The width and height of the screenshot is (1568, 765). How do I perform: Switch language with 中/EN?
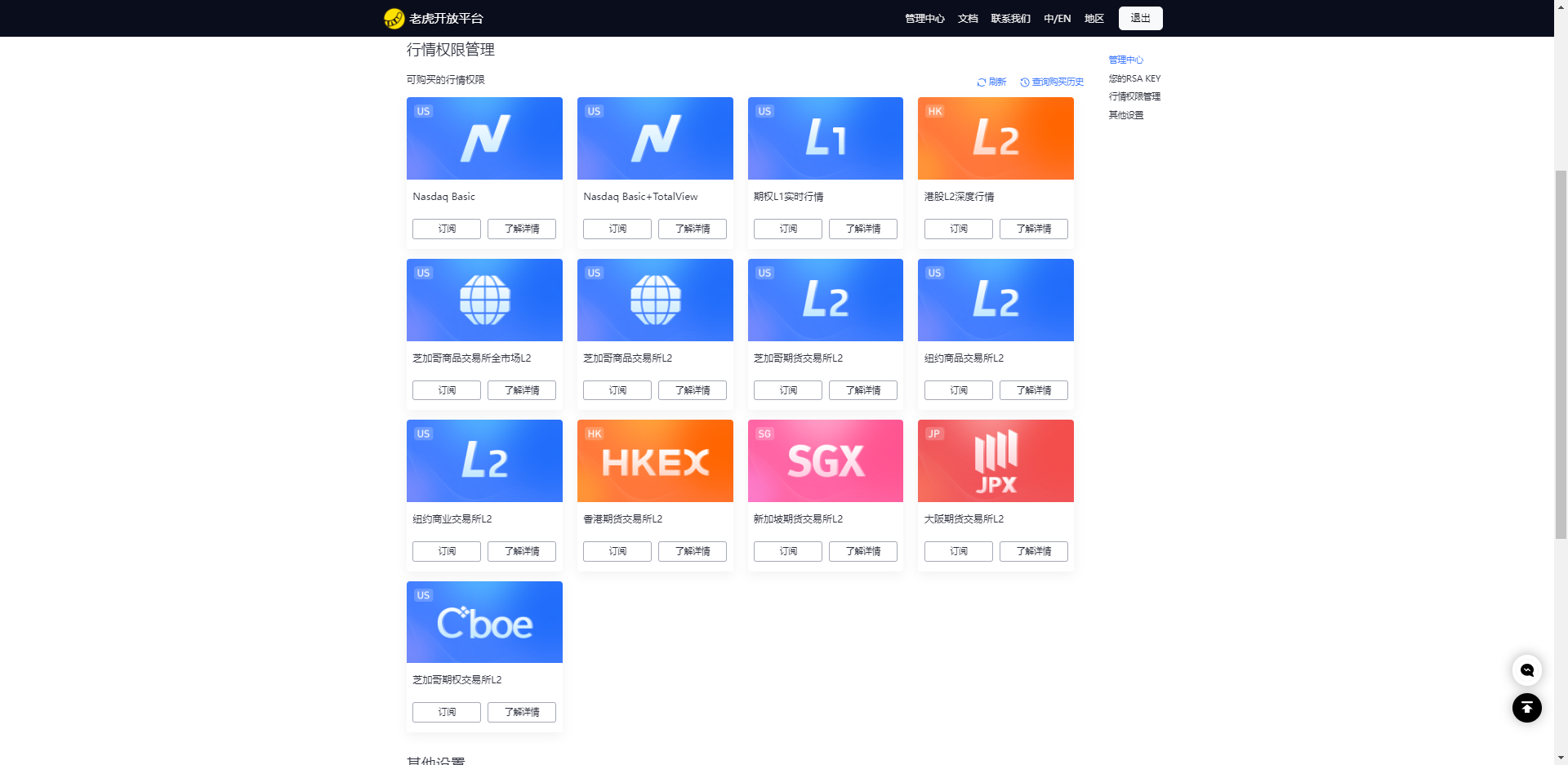(x=1057, y=19)
